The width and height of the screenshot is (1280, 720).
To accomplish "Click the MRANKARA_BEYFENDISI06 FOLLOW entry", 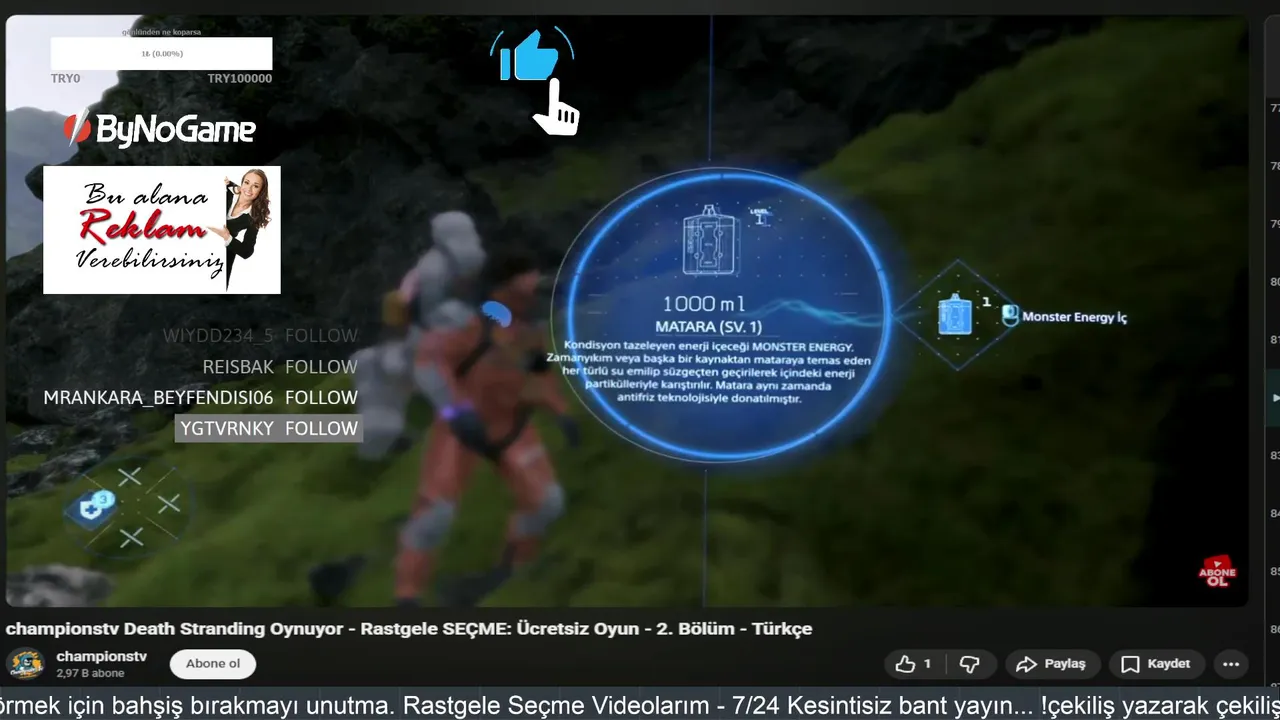I will pyautogui.click(x=200, y=397).
